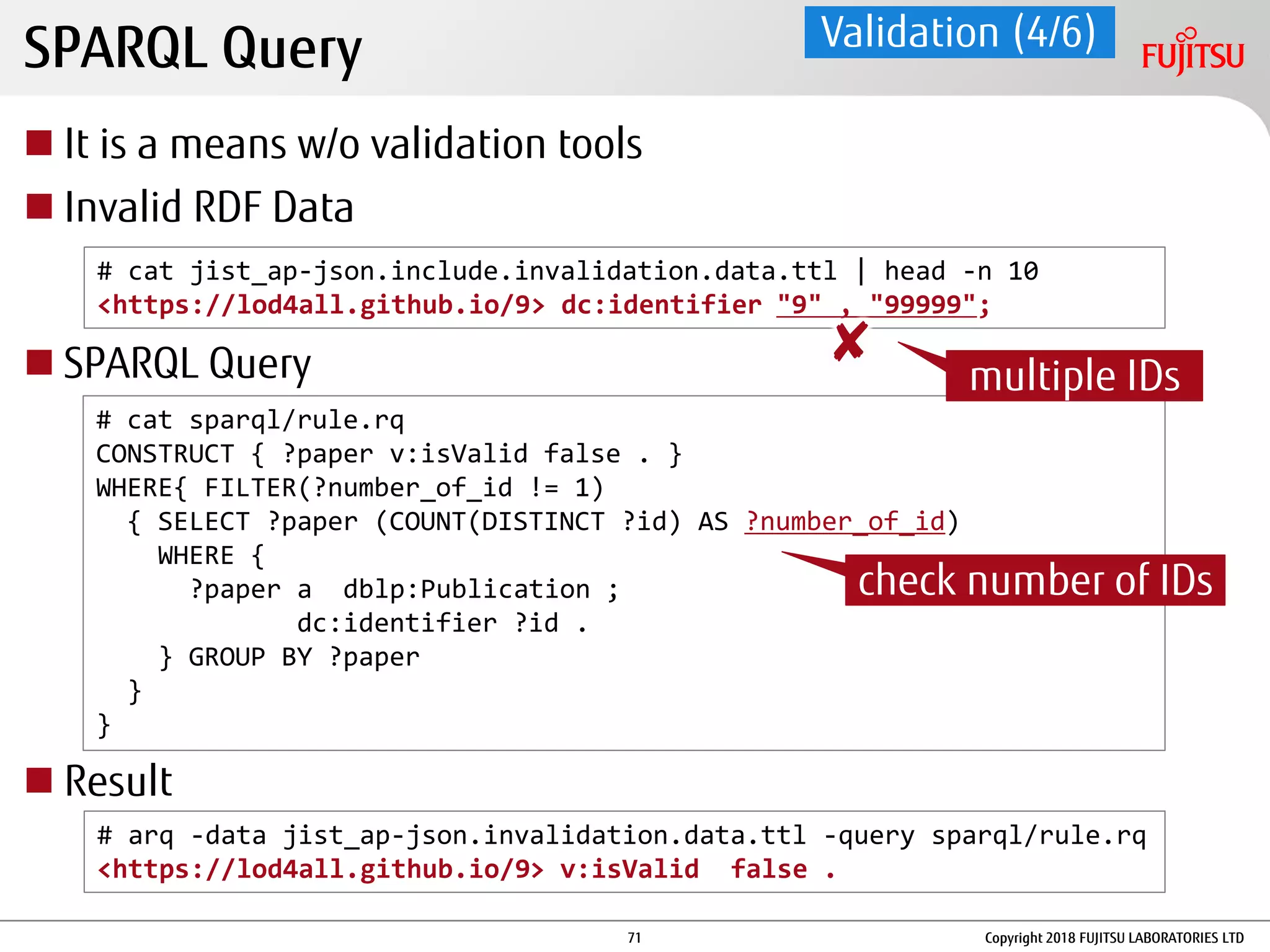Click the 'arq -data jist_ap-json.invalidation.data.ttl' command line
Viewport: 1270px width, 952px height.
click(x=621, y=836)
